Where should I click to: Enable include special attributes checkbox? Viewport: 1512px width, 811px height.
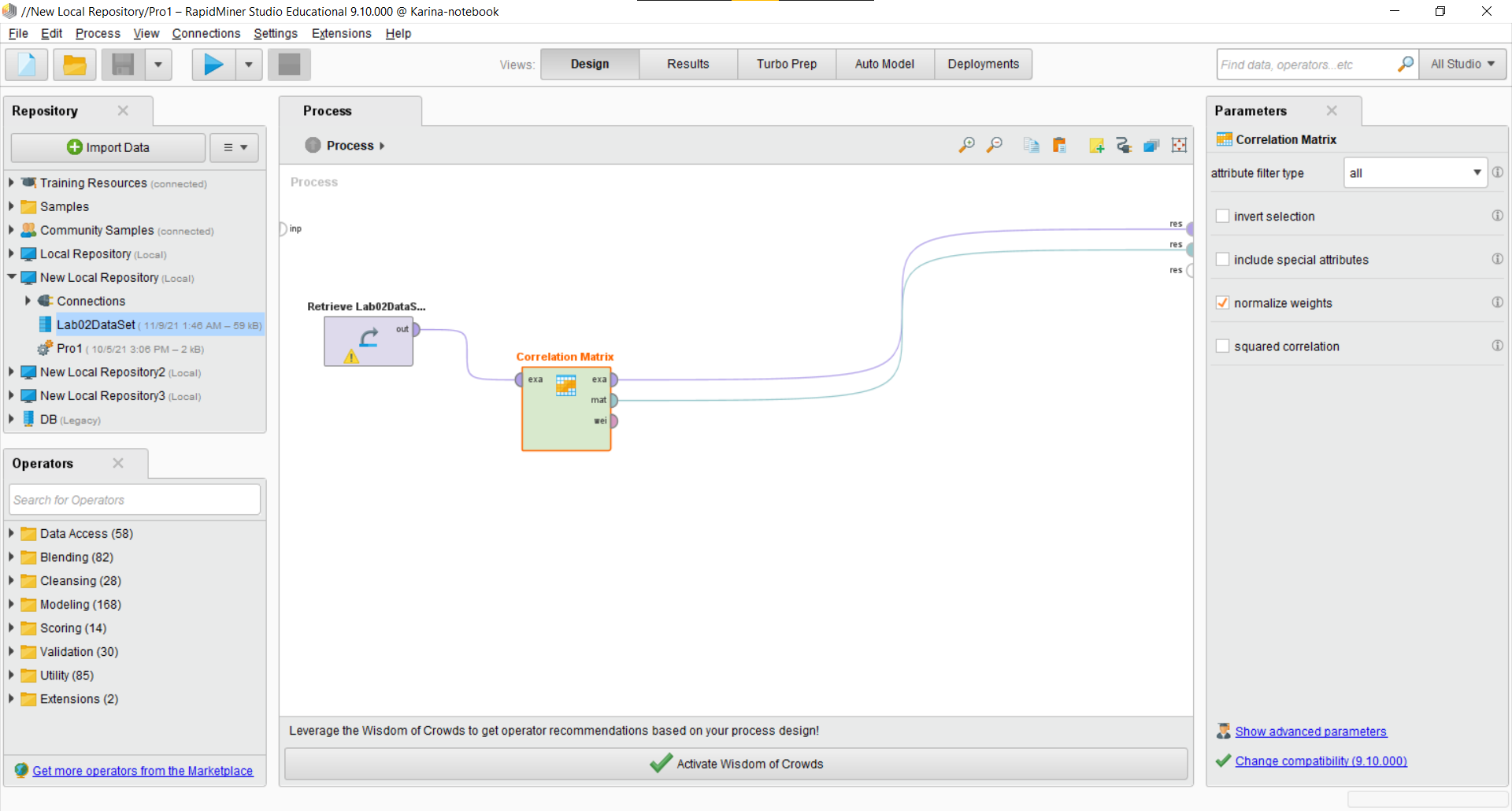pyautogui.click(x=1222, y=259)
